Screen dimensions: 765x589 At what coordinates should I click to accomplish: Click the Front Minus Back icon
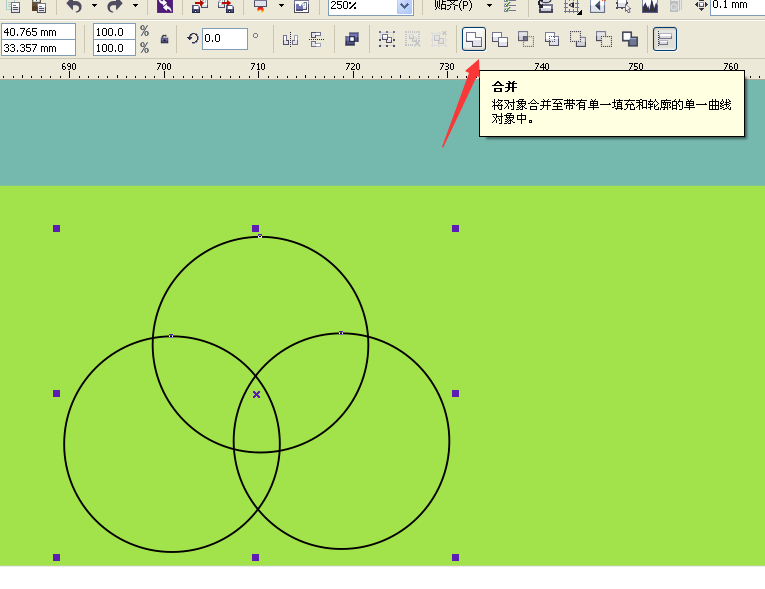578,39
